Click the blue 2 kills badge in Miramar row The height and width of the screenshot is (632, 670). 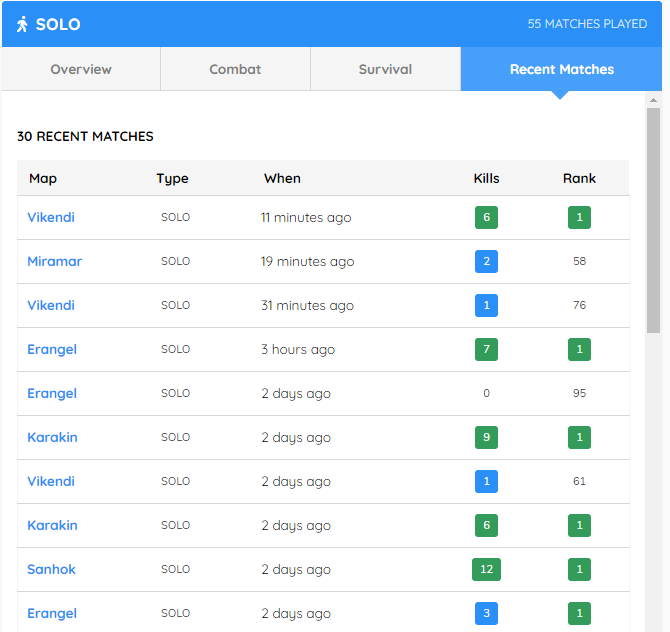pyautogui.click(x=486, y=262)
